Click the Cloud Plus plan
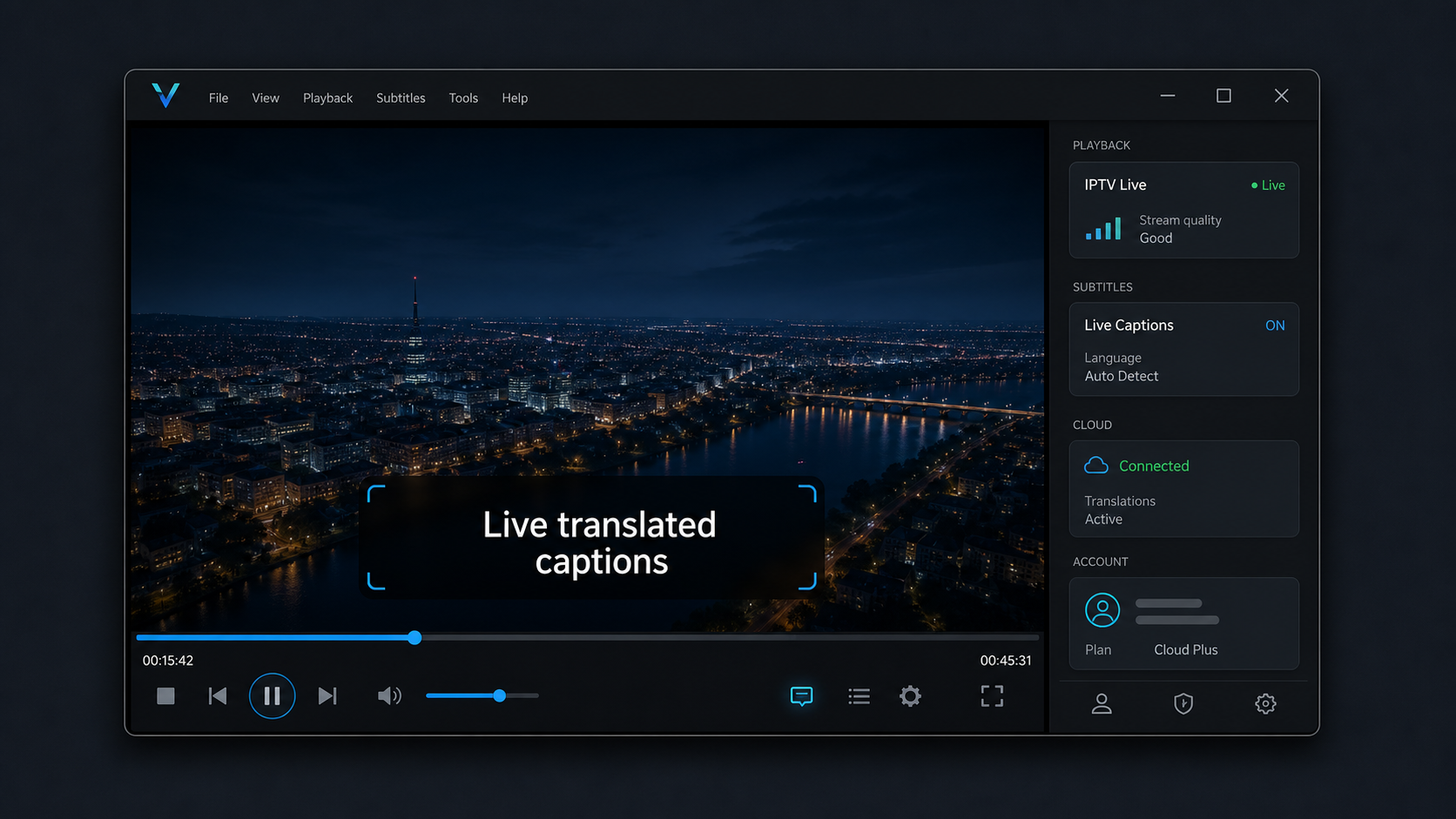This screenshot has width=1456, height=819. coord(1186,650)
